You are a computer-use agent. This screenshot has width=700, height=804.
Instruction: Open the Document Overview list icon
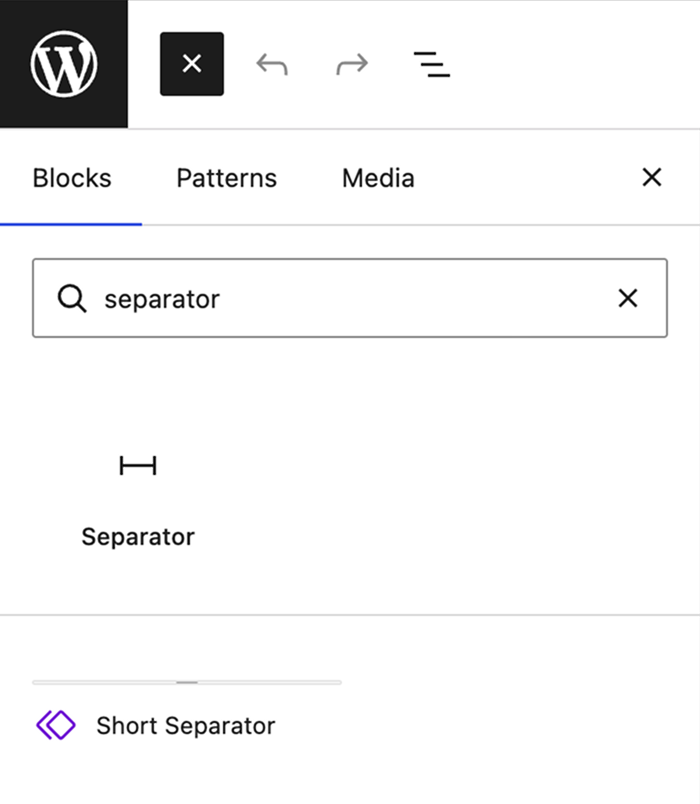coord(431,63)
